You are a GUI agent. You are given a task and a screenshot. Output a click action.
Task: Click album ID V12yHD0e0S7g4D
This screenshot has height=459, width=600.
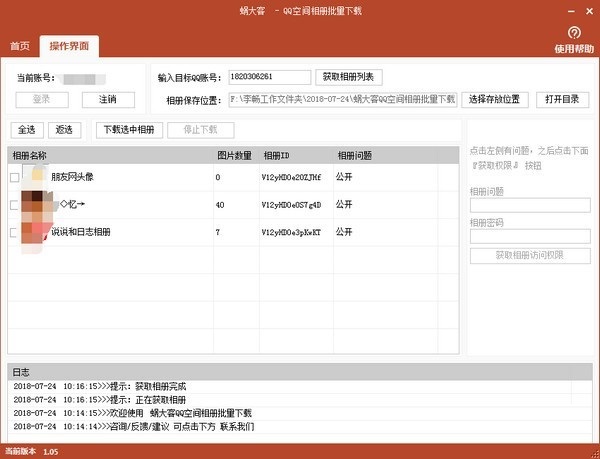[292, 205]
